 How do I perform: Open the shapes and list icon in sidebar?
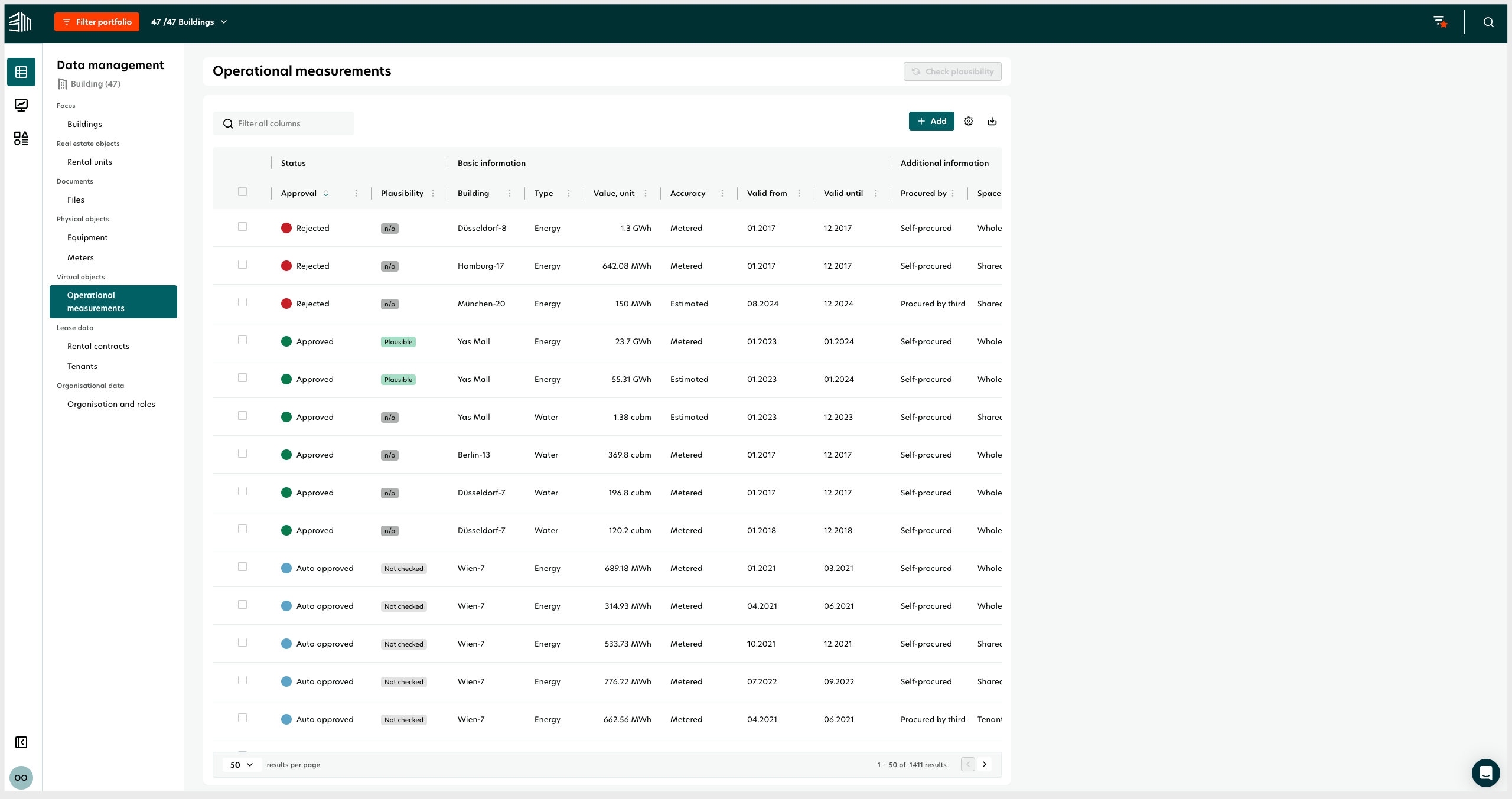(x=21, y=138)
